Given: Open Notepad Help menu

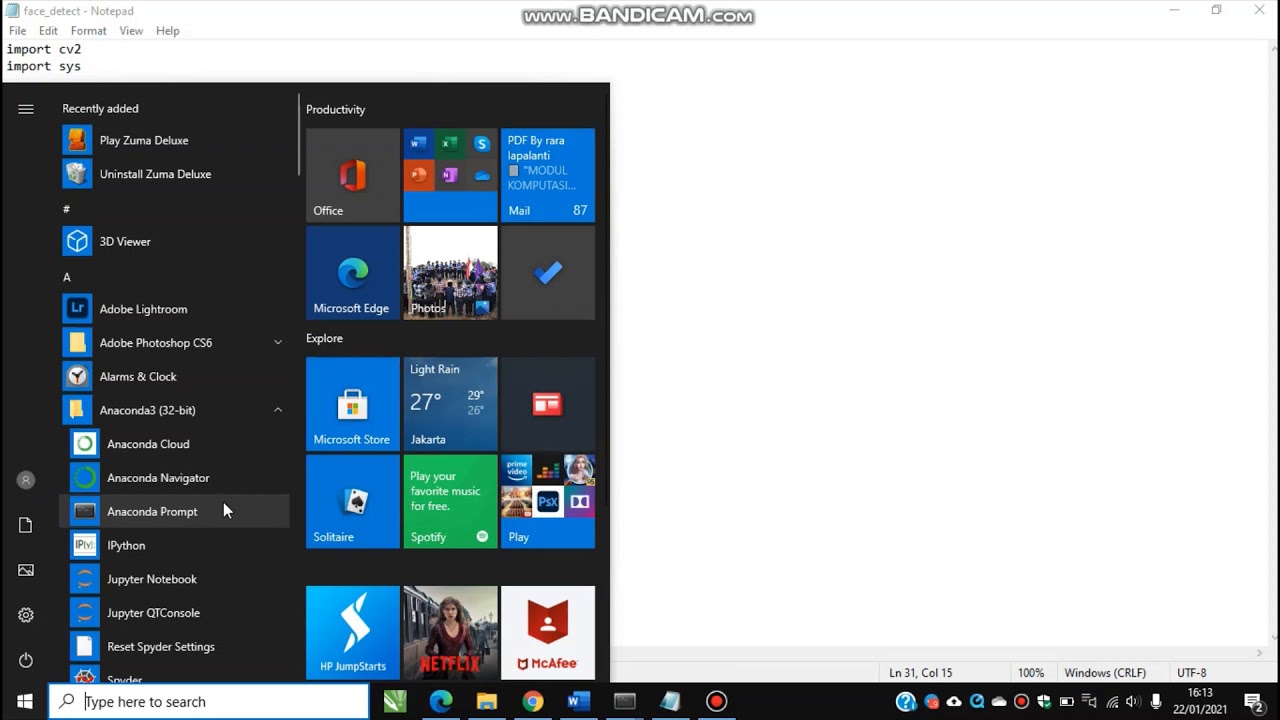Looking at the screenshot, I should pyautogui.click(x=168, y=31).
